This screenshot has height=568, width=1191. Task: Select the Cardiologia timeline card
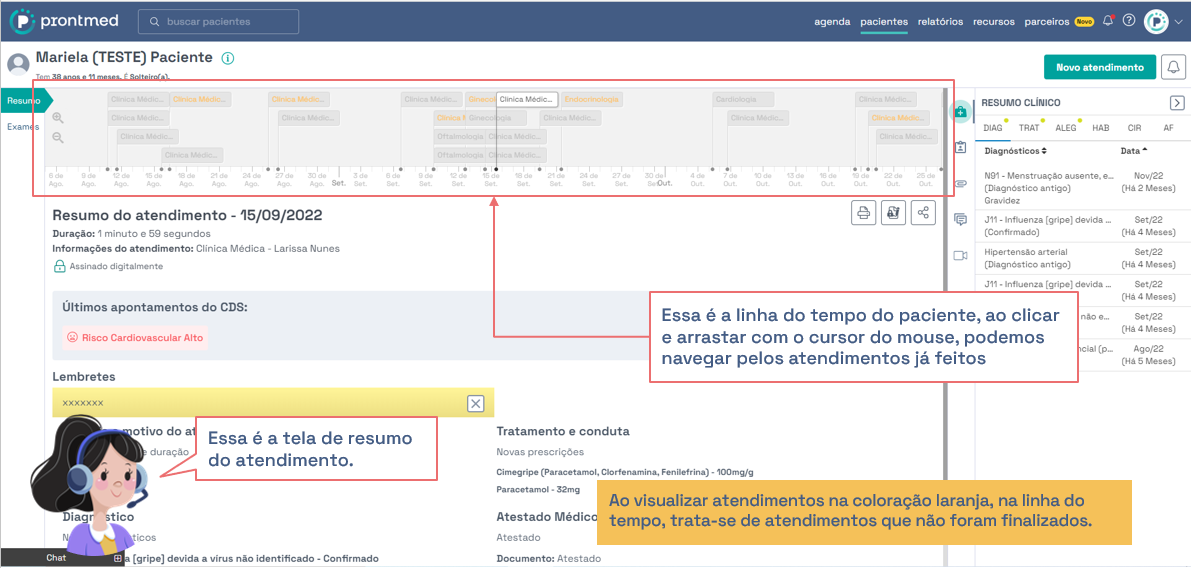click(743, 99)
